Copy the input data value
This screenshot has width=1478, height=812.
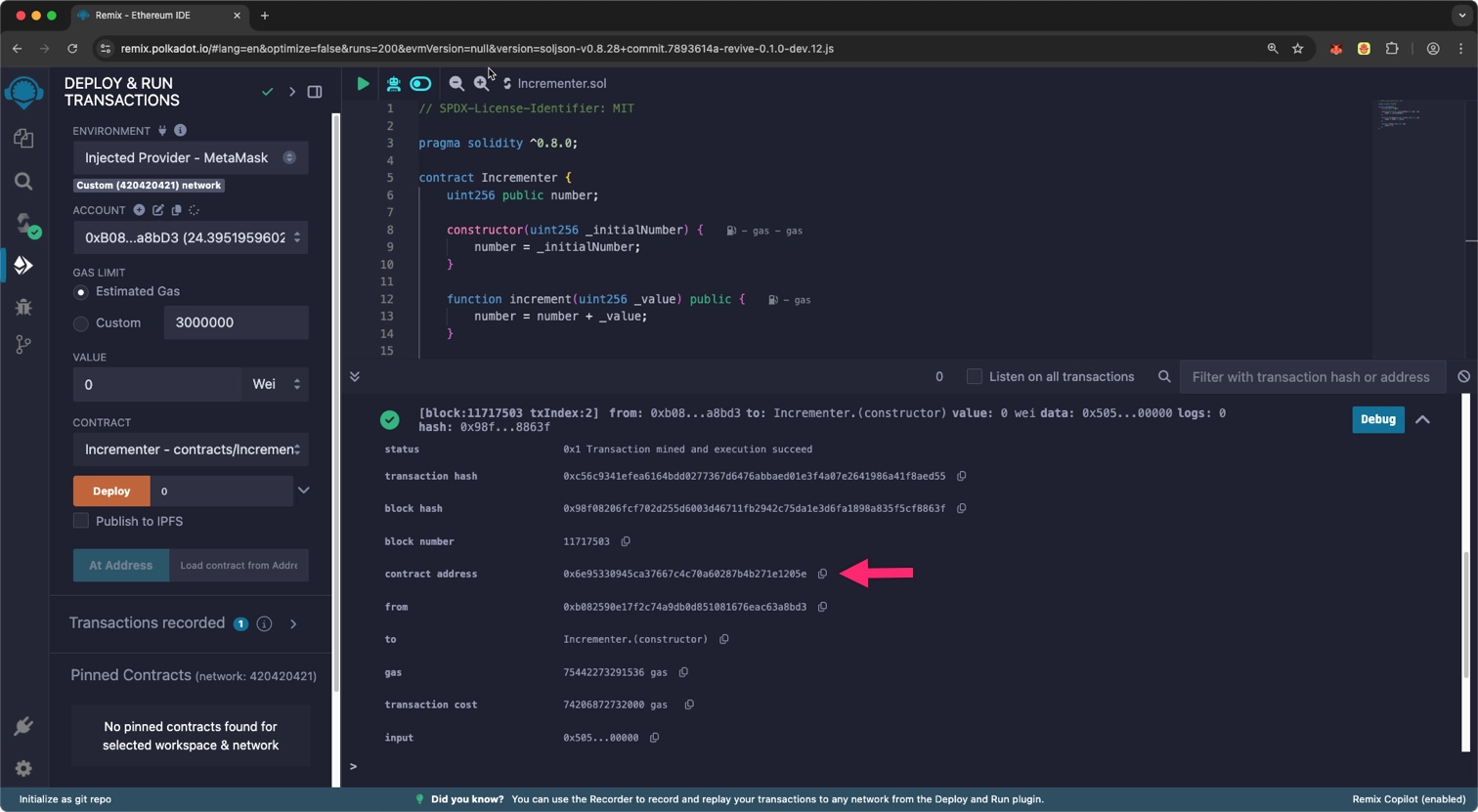tap(654, 738)
